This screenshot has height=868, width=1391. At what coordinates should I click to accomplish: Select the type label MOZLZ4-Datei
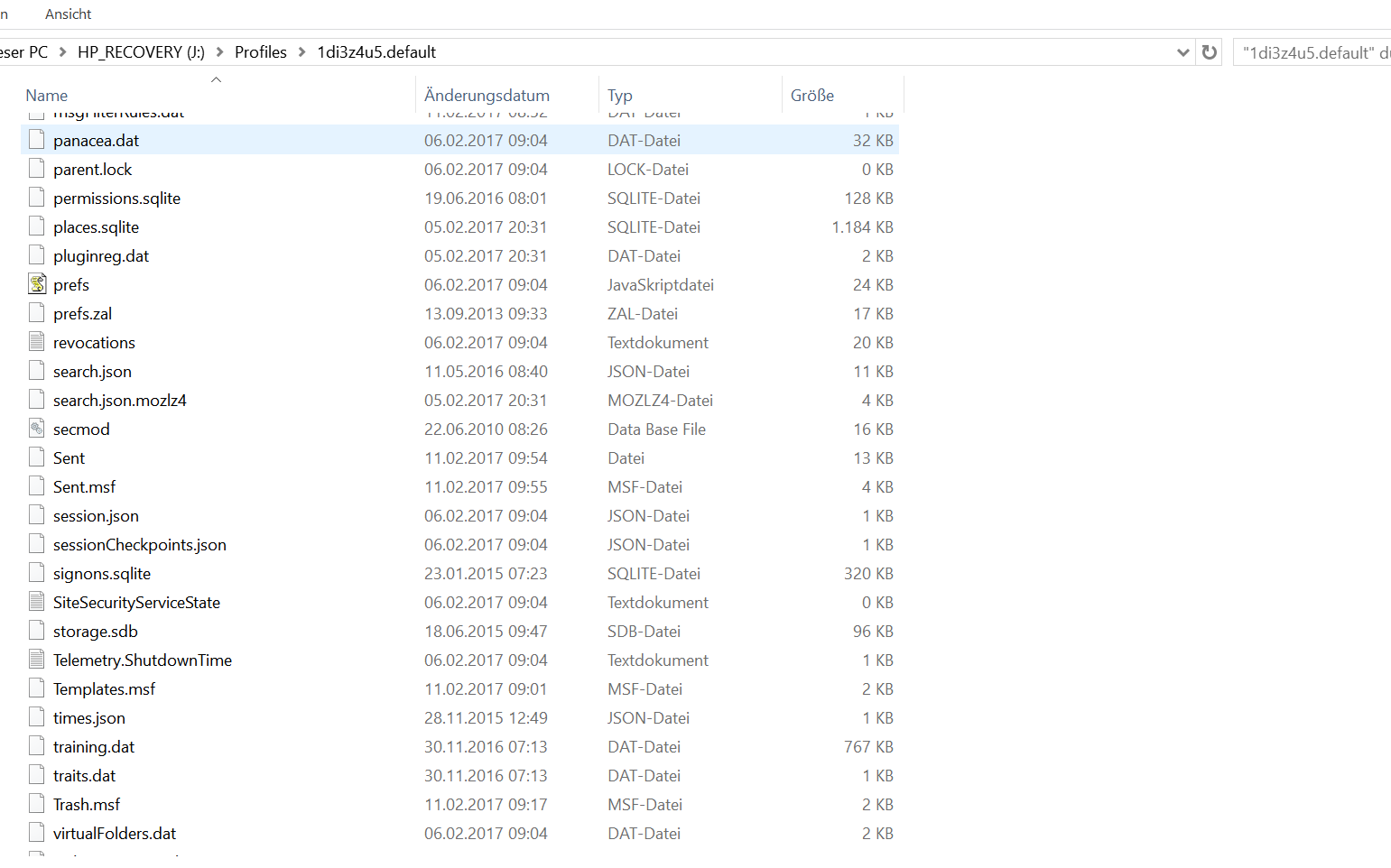pyautogui.click(x=660, y=401)
